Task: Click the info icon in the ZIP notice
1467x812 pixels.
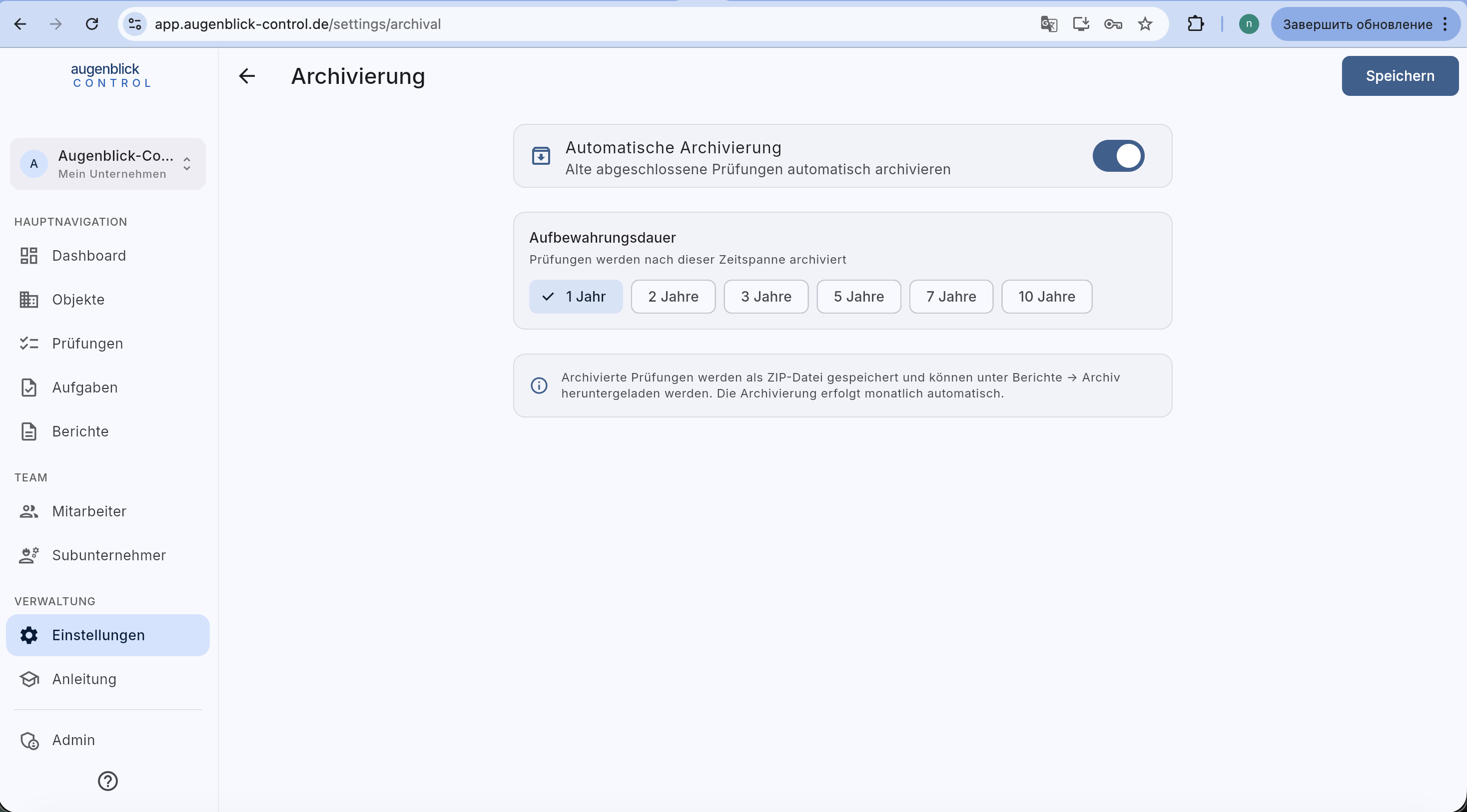Action: pos(539,385)
